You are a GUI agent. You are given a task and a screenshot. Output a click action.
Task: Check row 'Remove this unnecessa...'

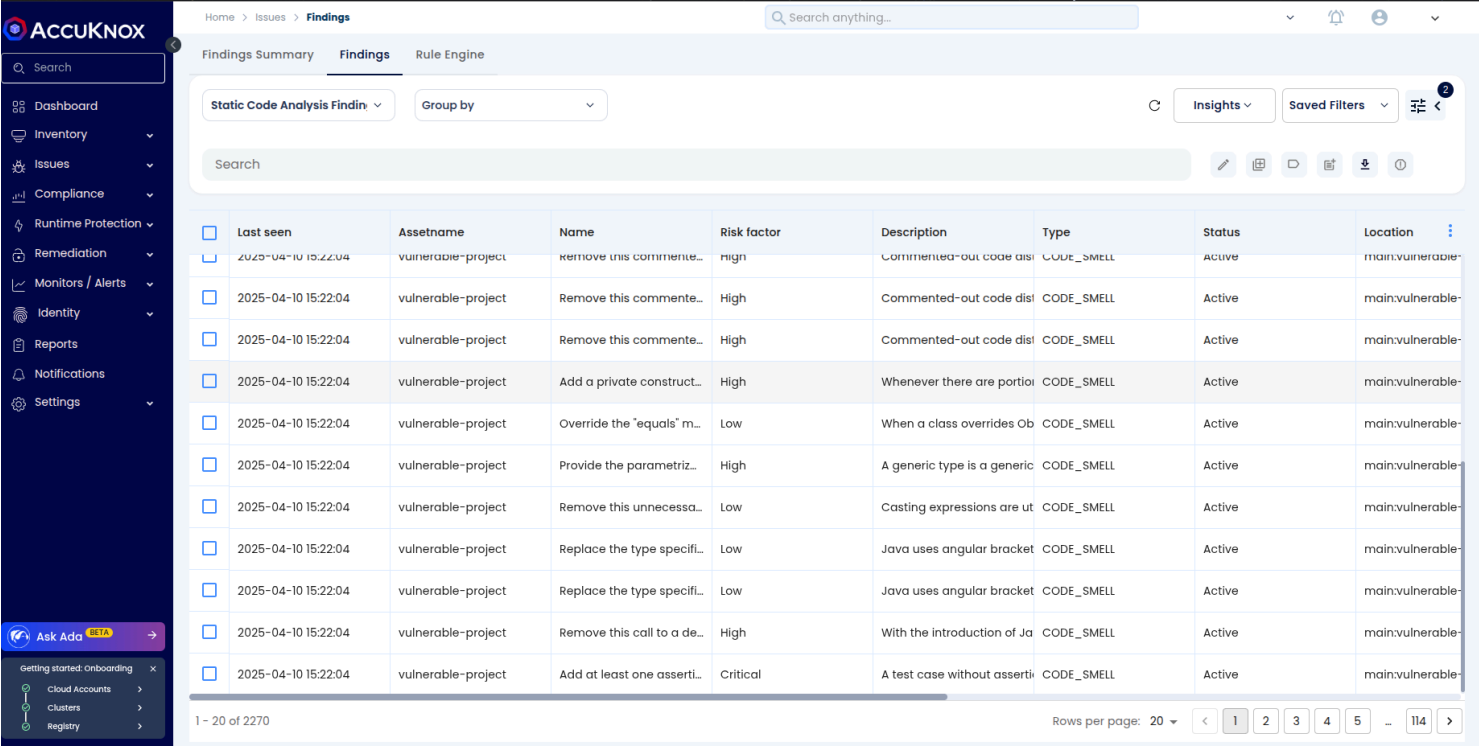click(x=209, y=507)
